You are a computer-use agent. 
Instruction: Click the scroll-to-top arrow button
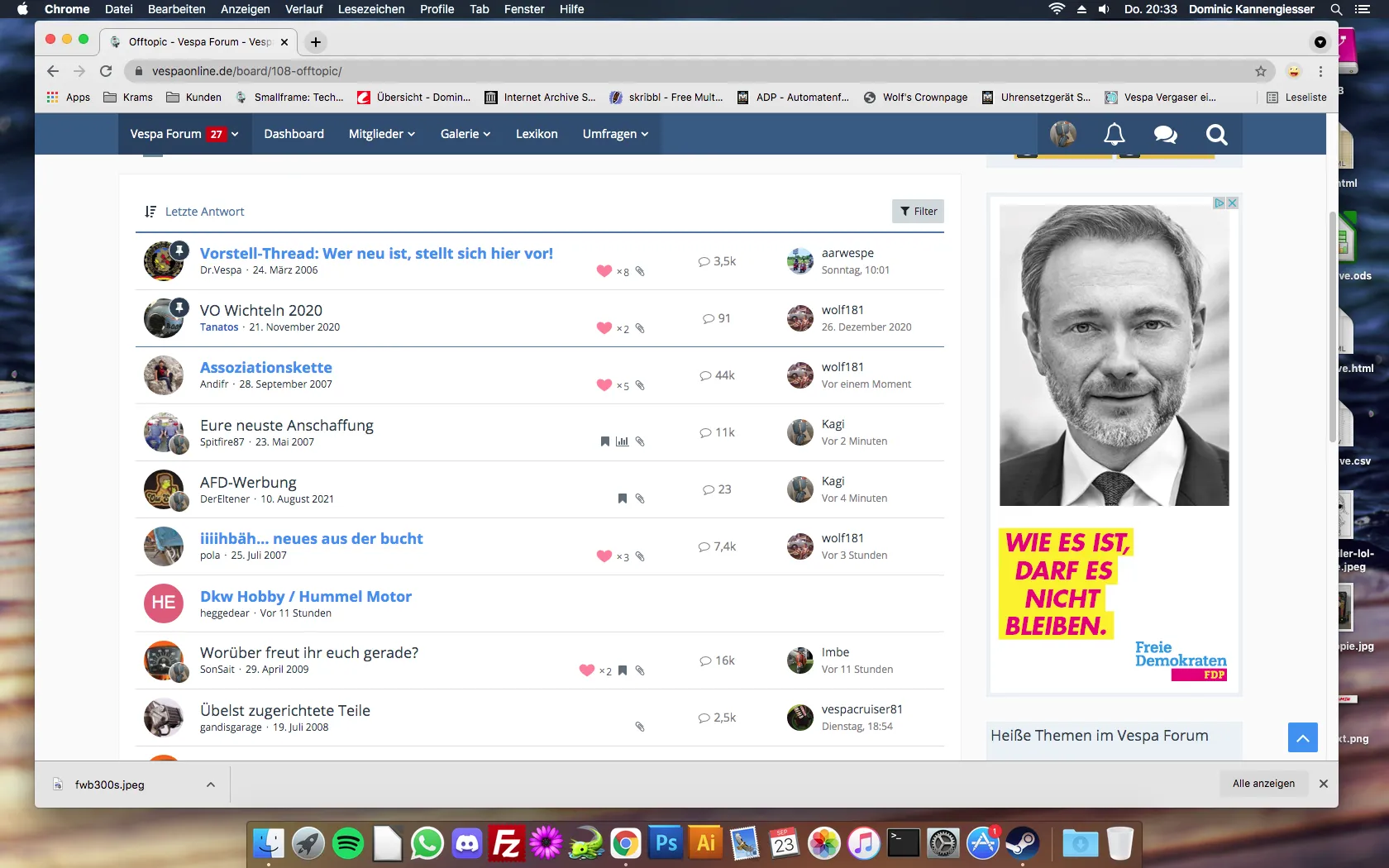1302,737
